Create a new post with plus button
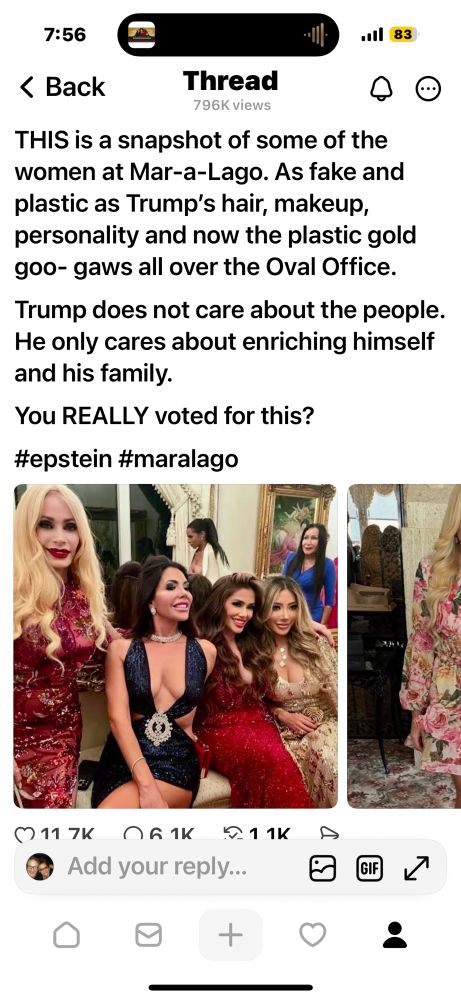This screenshot has height=1000, width=461. coord(230,935)
